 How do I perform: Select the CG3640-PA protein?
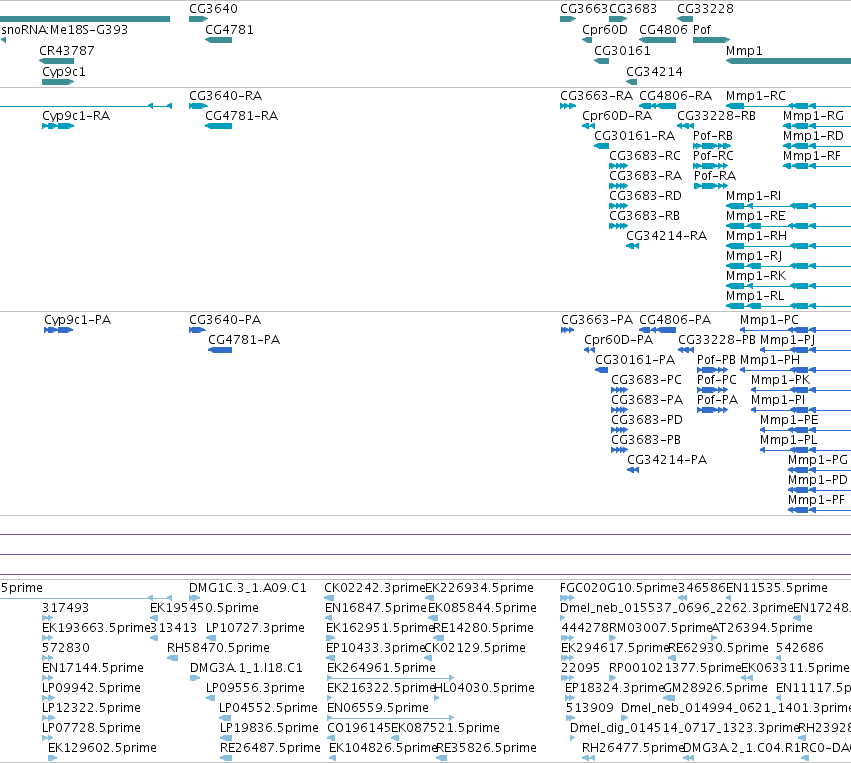197,330
